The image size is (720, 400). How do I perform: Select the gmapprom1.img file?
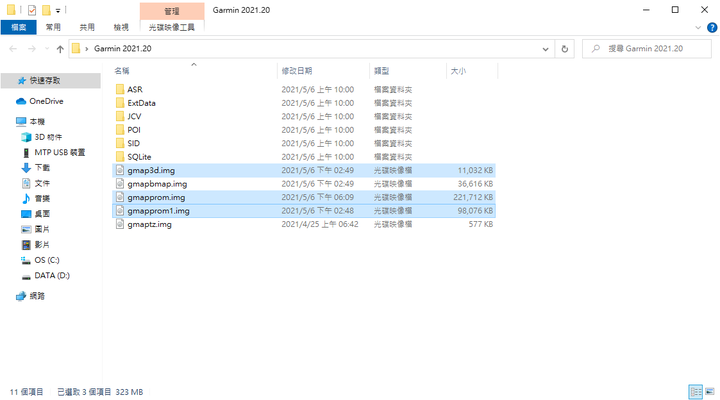pyautogui.click(x=304, y=211)
